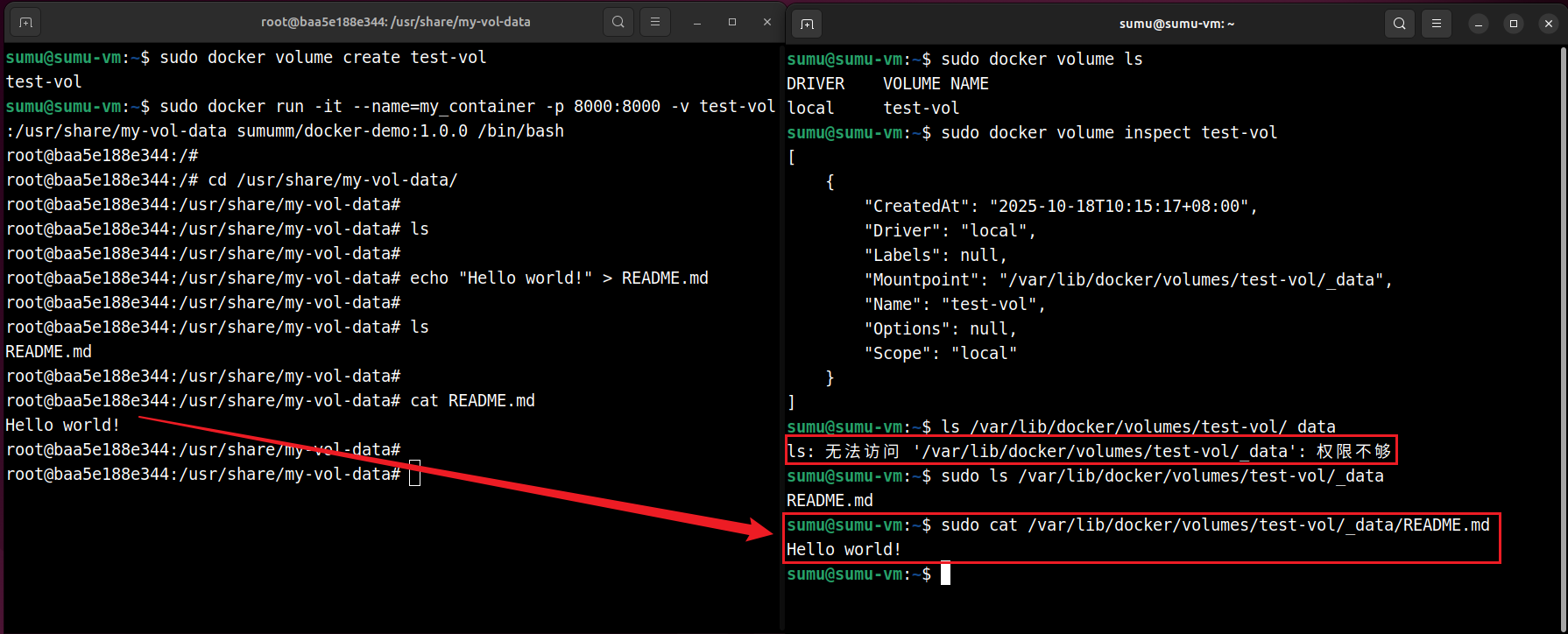
Task: Click the "Mountpoint" line in the inspect output
Action: [1127, 280]
